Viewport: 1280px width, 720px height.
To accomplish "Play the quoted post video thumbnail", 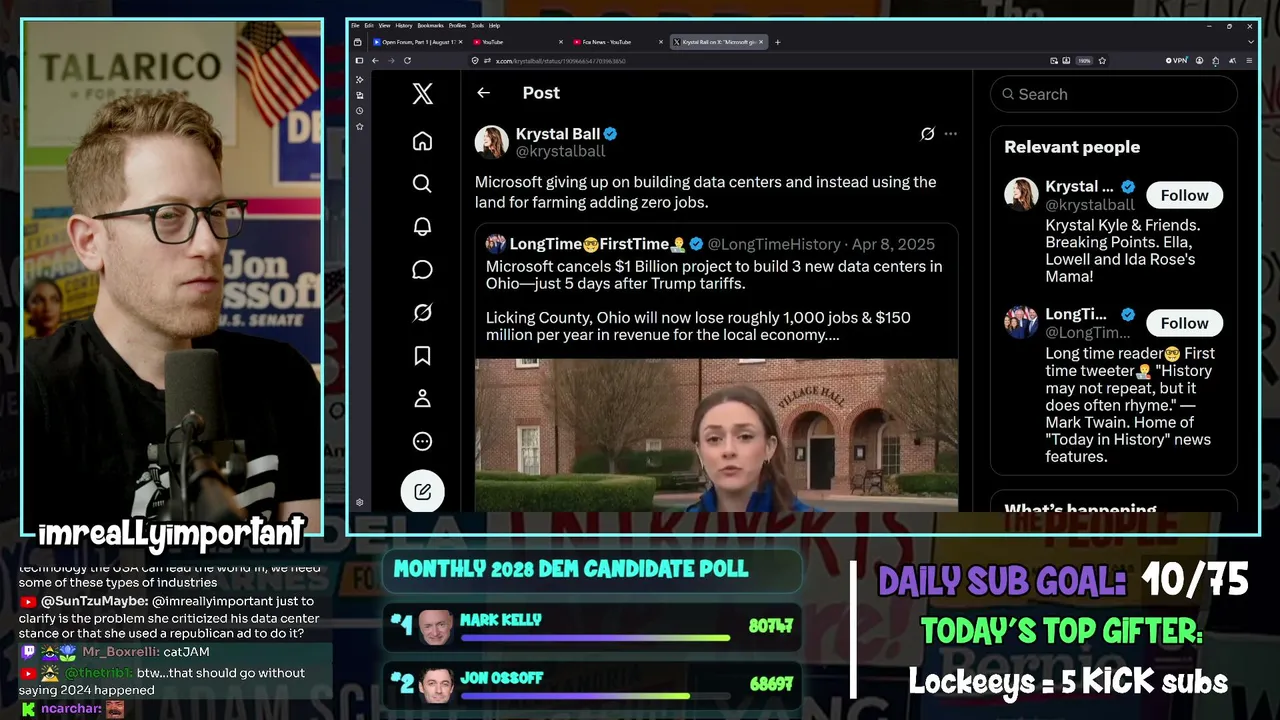I will [x=716, y=435].
